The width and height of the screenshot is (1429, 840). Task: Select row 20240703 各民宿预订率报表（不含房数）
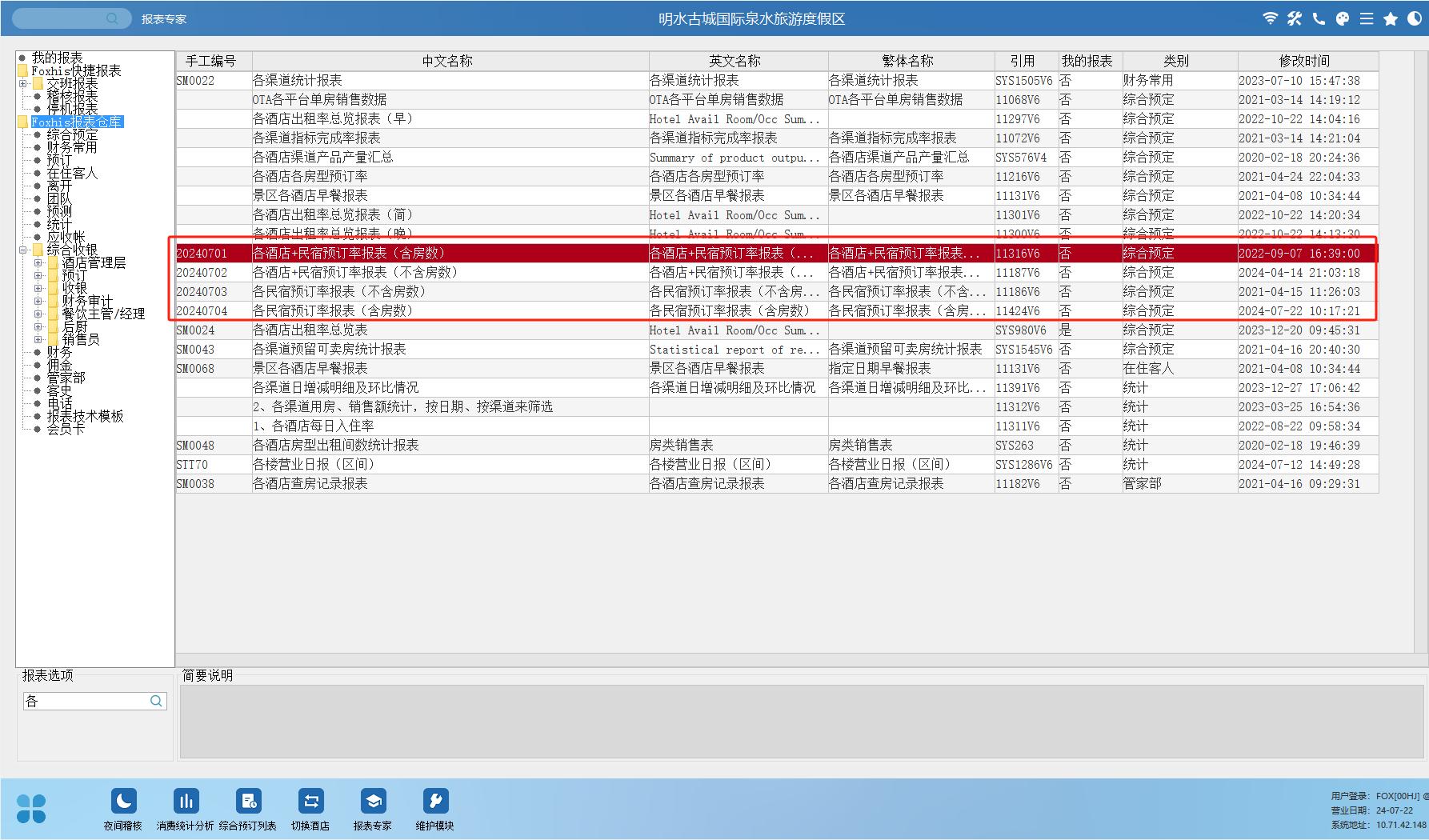[777, 291]
